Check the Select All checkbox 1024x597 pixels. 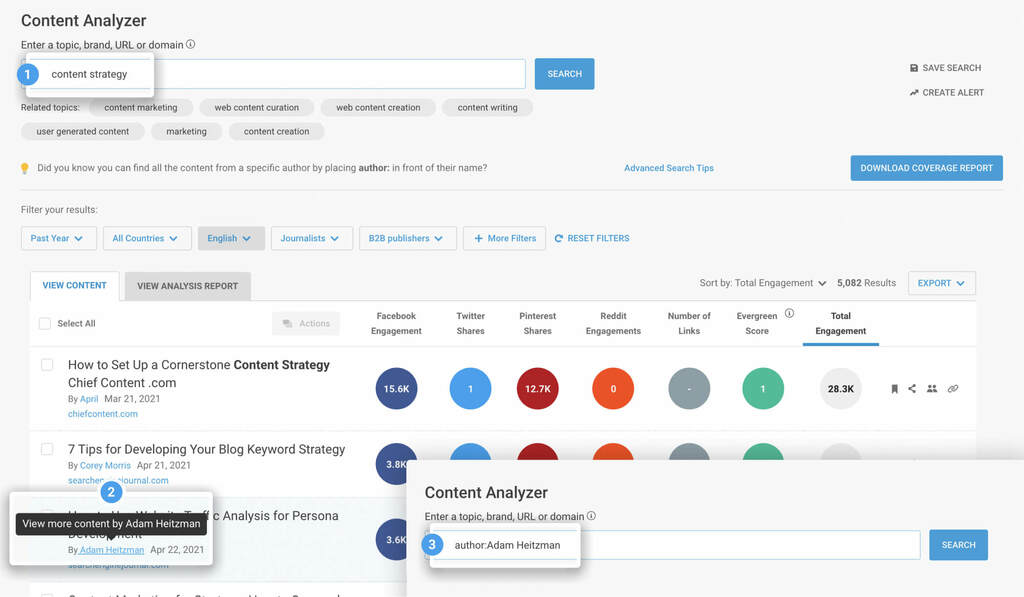click(44, 324)
